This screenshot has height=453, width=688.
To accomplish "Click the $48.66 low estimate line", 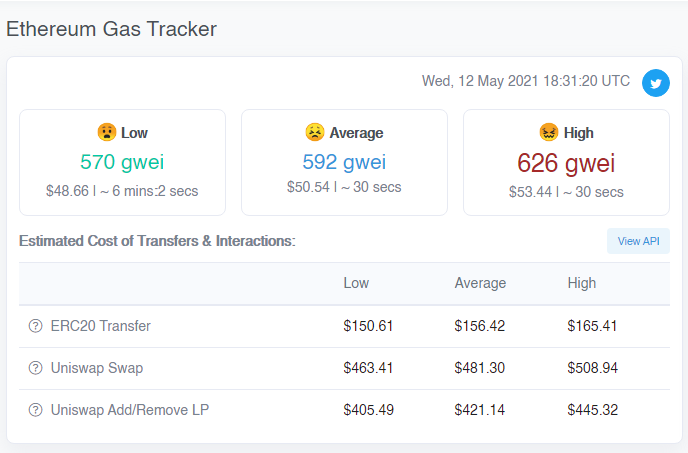I will click(122, 191).
